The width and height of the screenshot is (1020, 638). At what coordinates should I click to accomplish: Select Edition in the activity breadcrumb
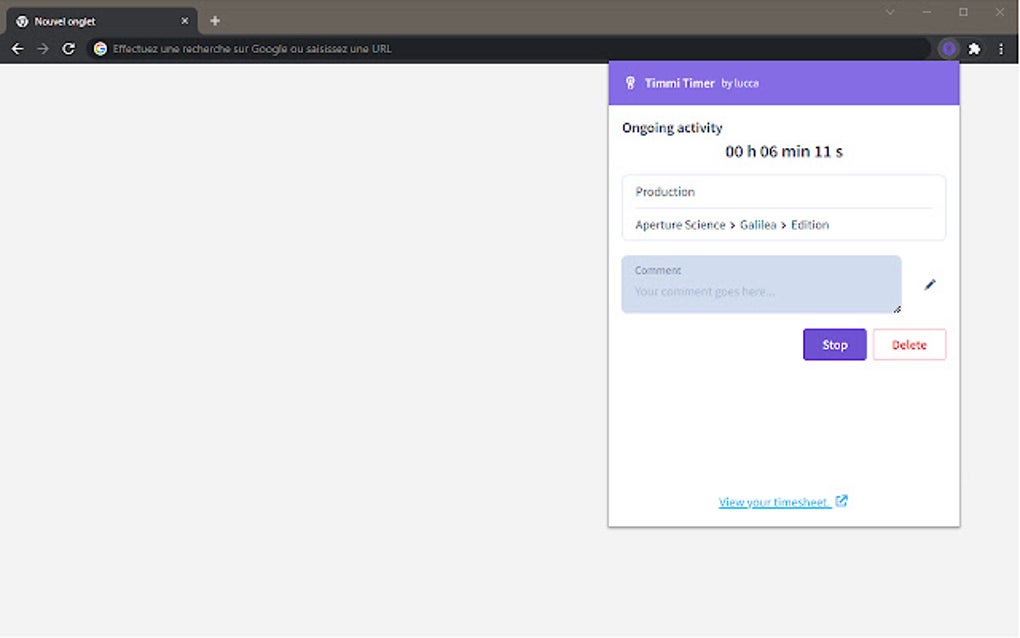[809, 224]
